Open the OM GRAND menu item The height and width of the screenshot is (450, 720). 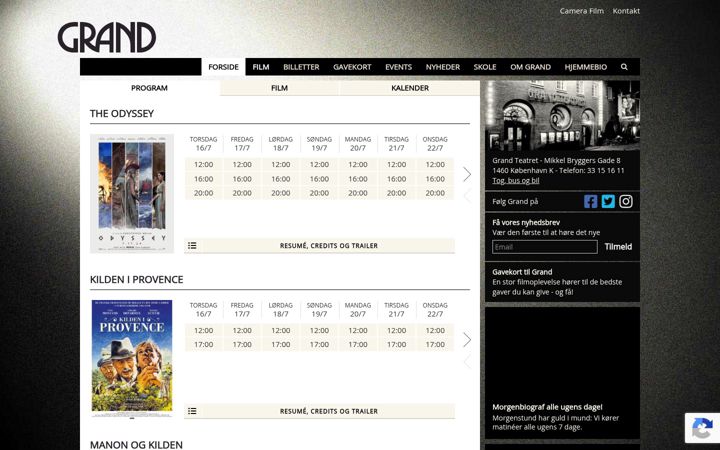(530, 67)
